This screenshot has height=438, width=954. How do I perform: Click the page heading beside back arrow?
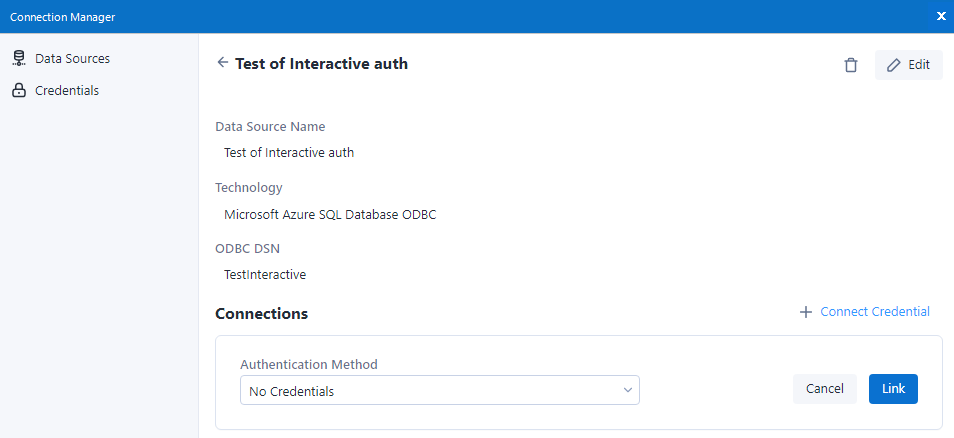321,64
